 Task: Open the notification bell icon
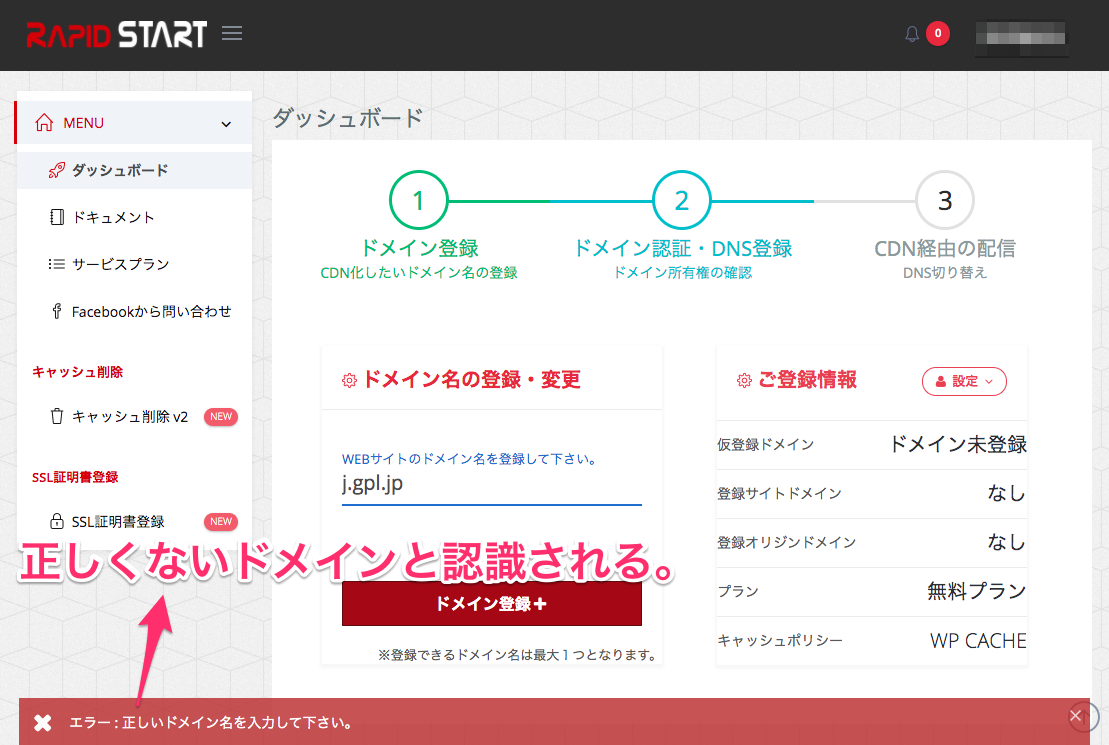[x=911, y=34]
